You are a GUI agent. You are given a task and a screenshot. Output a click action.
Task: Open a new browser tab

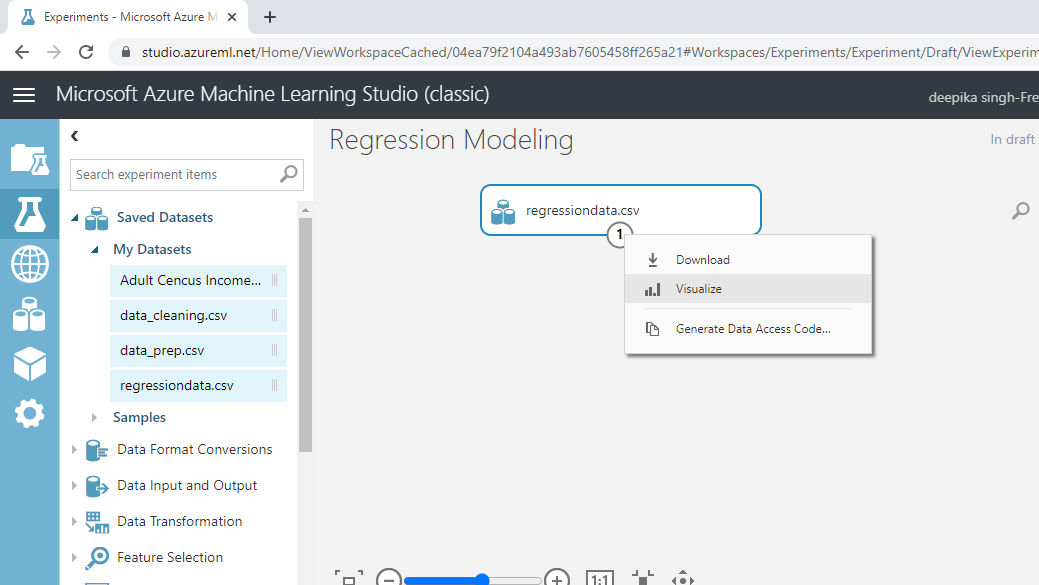point(270,17)
